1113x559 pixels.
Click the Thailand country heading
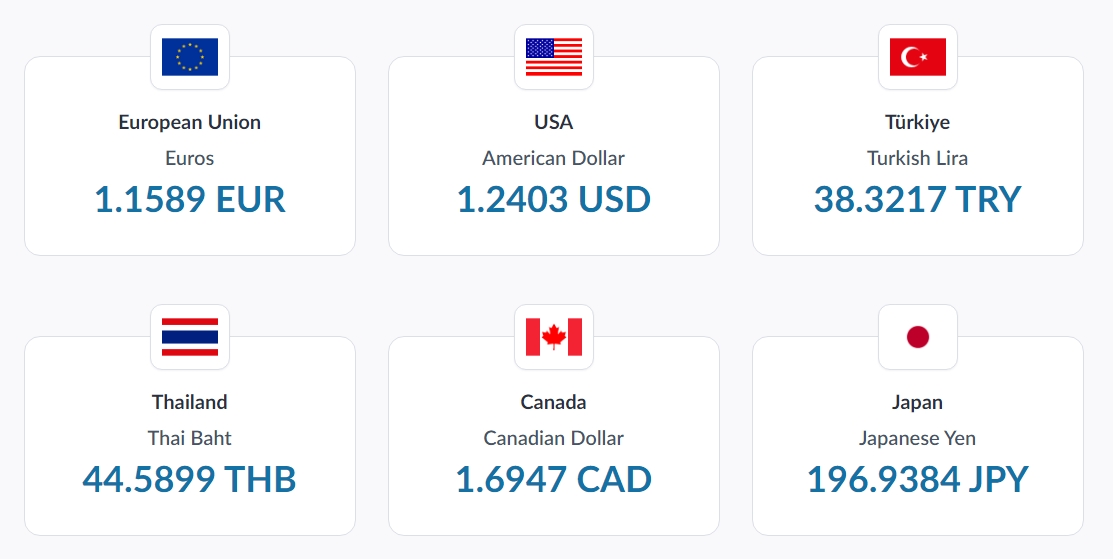point(190,402)
